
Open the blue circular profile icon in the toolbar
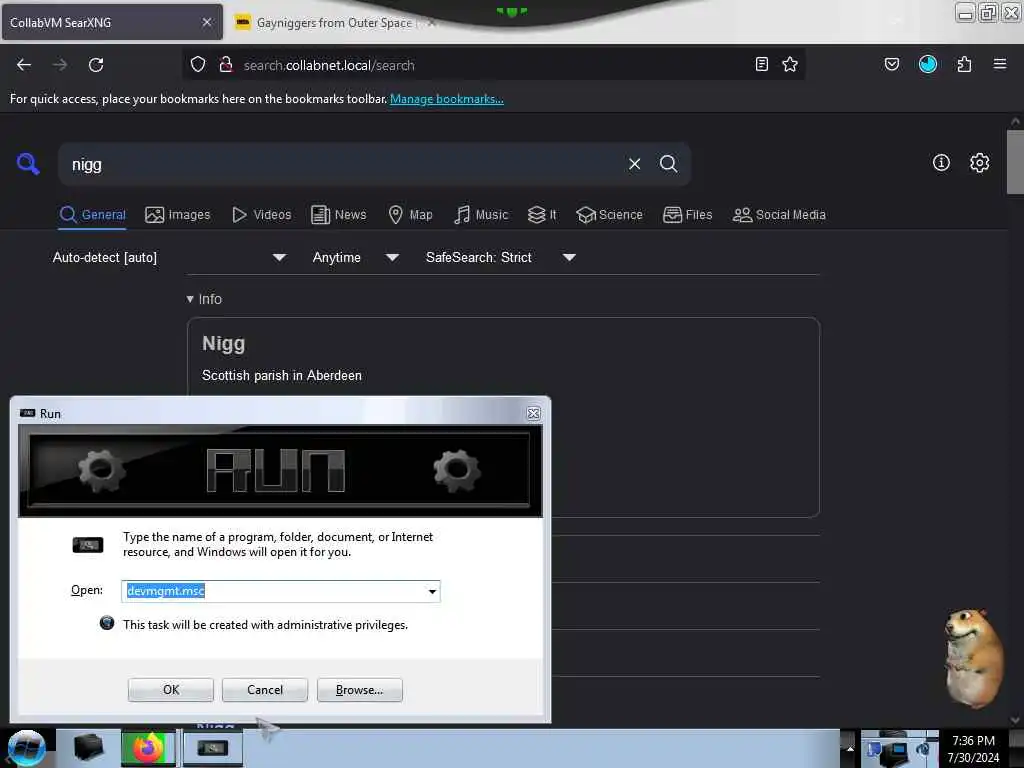(927, 64)
